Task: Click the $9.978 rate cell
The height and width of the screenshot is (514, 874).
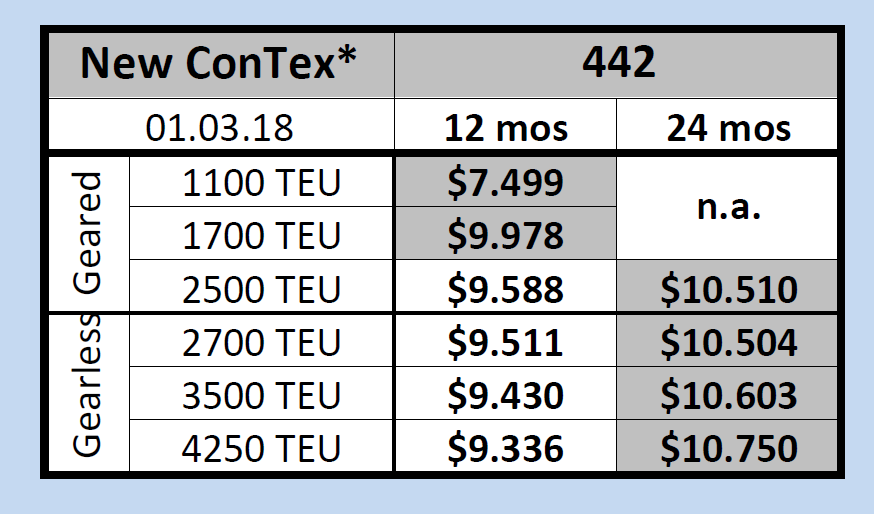Action: [x=505, y=236]
